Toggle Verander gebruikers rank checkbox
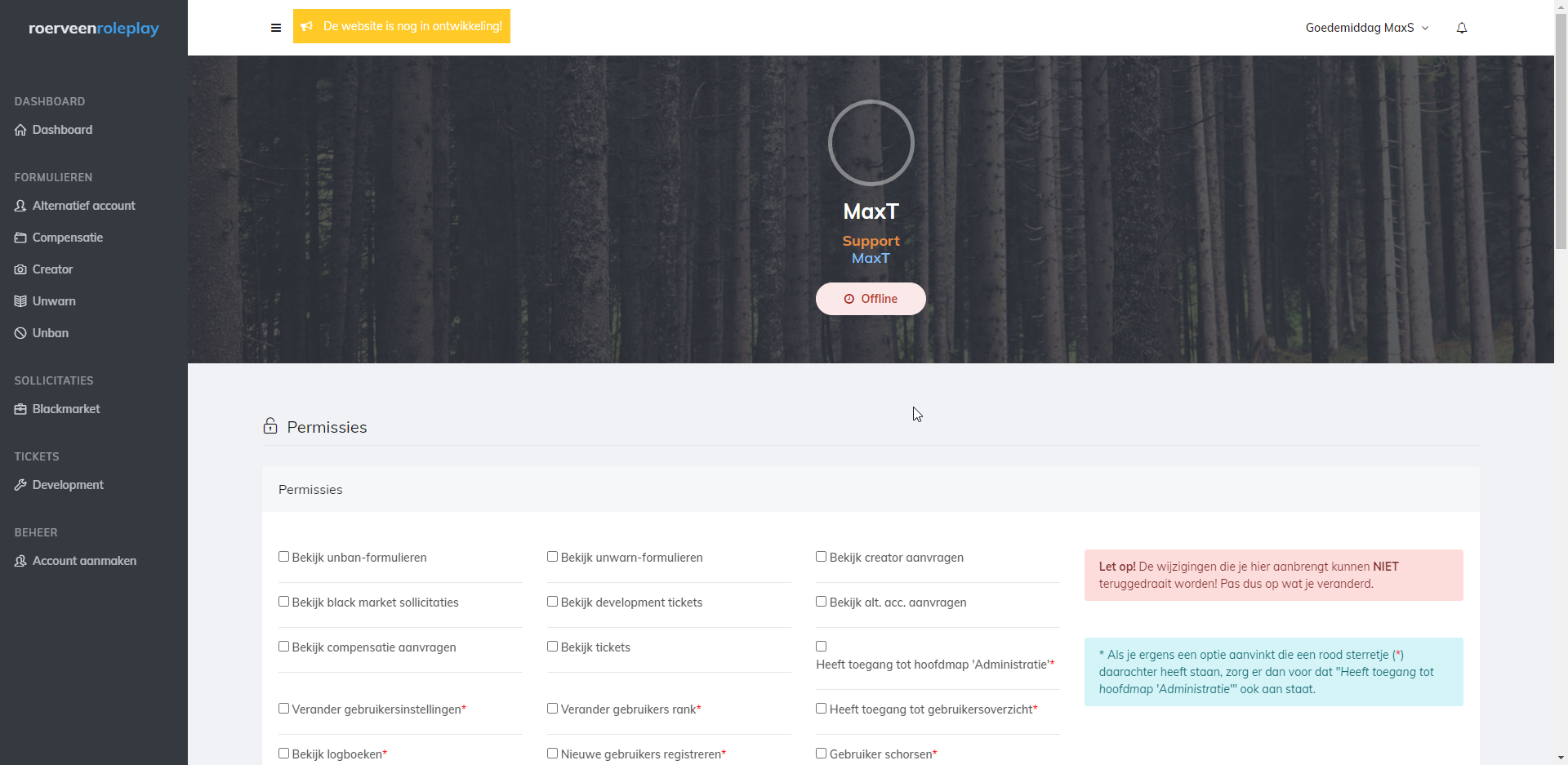The width and height of the screenshot is (1568, 765). [553, 709]
